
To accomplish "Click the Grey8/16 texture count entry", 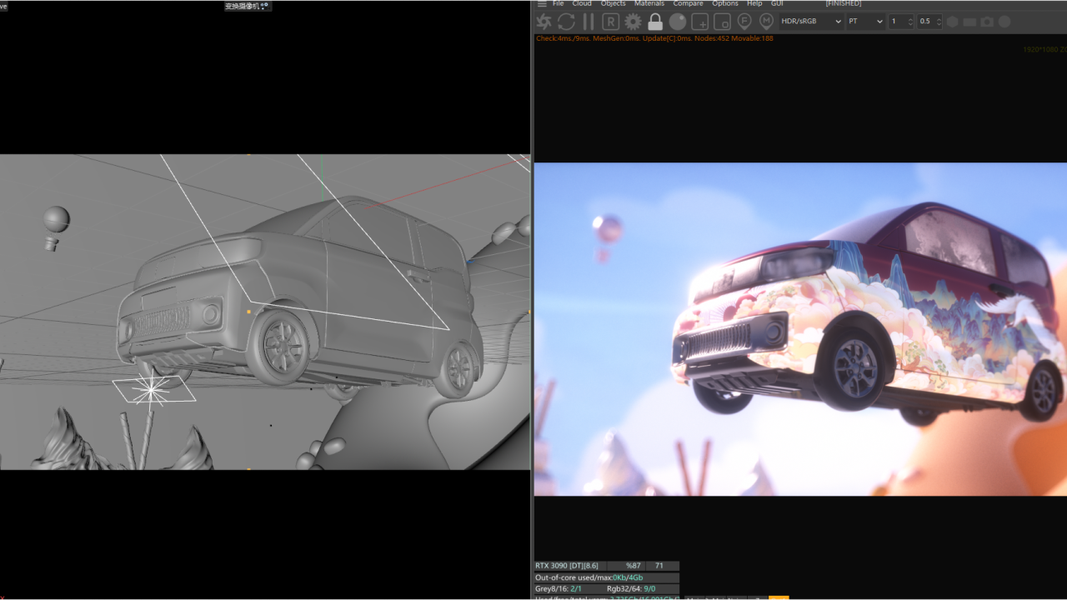I will point(558,588).
